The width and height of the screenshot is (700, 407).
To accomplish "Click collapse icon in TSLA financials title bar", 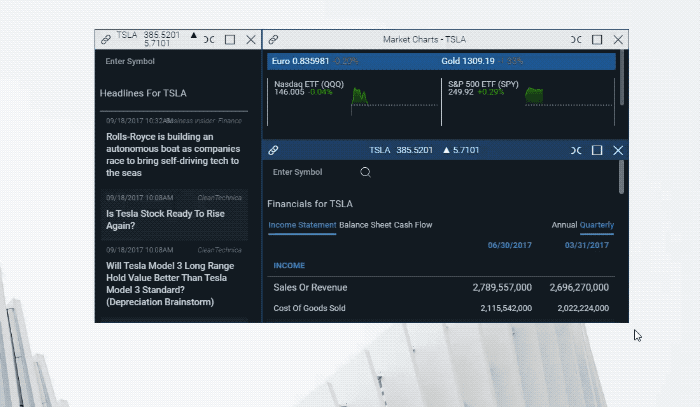I will point(576,150).
